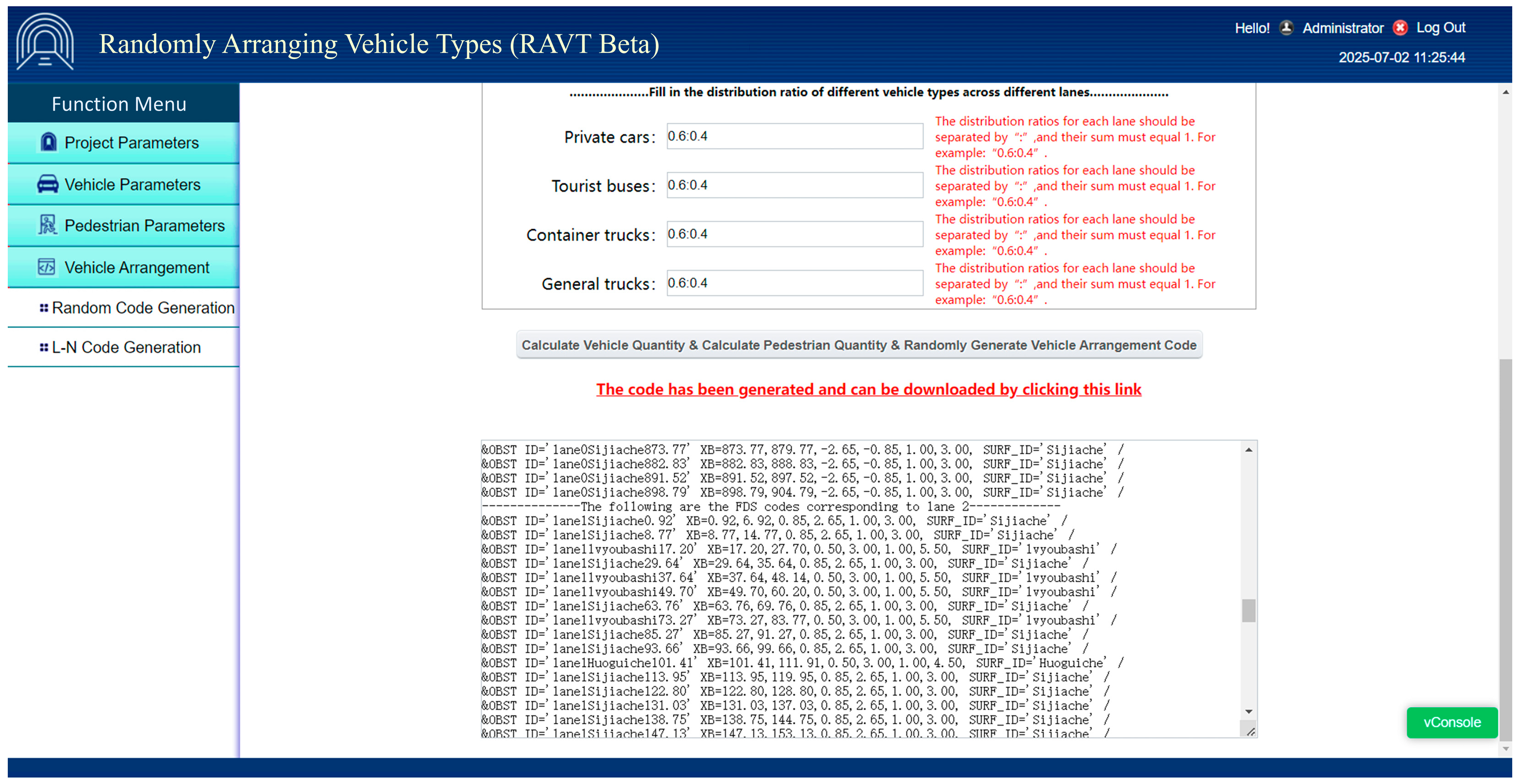Click the page scrollbar down arrow
Viewport: 1520px width, 784px height.
coord(1506,749)
